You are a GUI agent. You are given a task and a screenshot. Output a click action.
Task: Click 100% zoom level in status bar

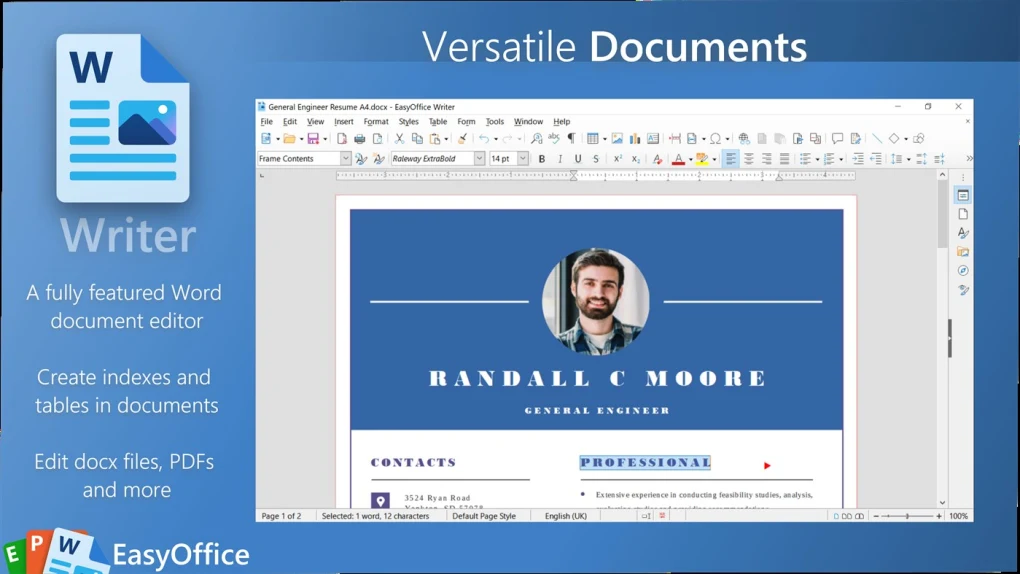tap(958, 516)
